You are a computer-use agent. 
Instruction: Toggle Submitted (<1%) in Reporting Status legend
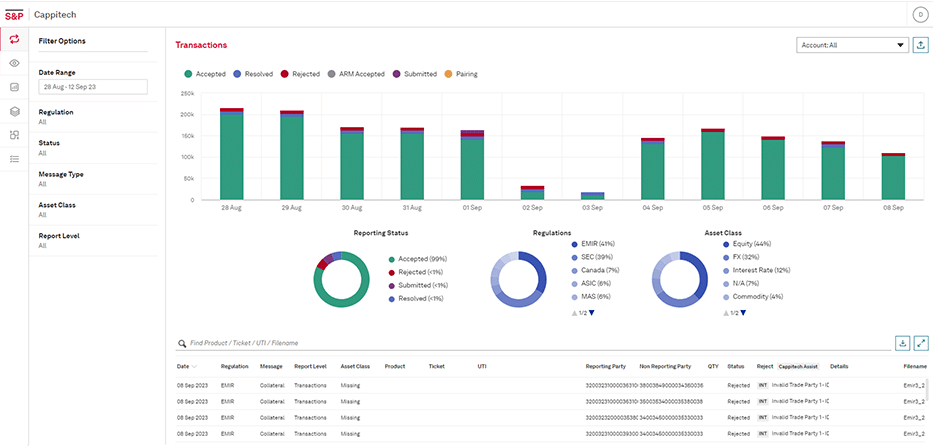point(419,285)
